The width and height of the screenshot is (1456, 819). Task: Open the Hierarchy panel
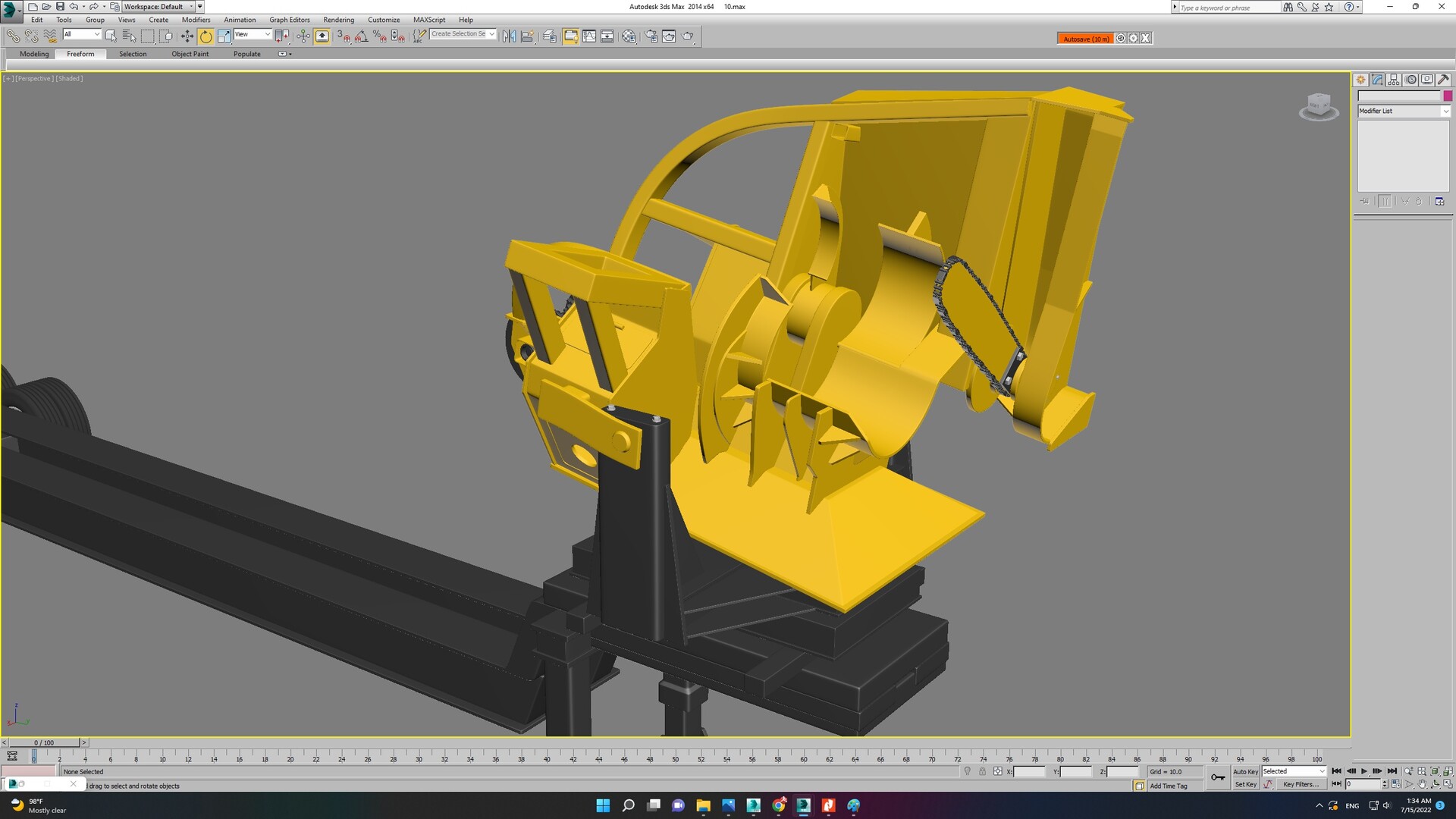[x=1393, y=79]
